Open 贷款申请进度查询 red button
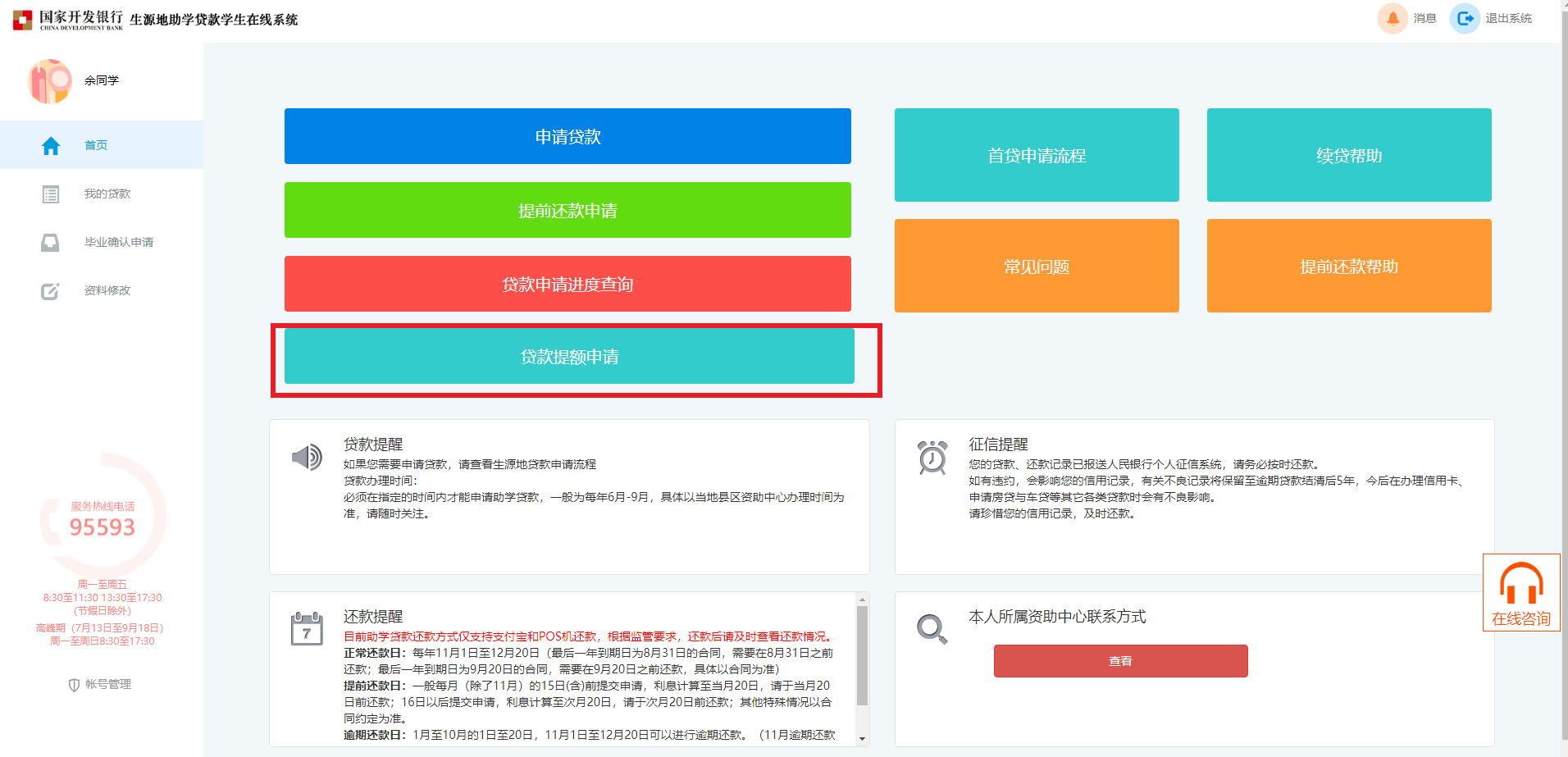 click(x=567, y=284)
